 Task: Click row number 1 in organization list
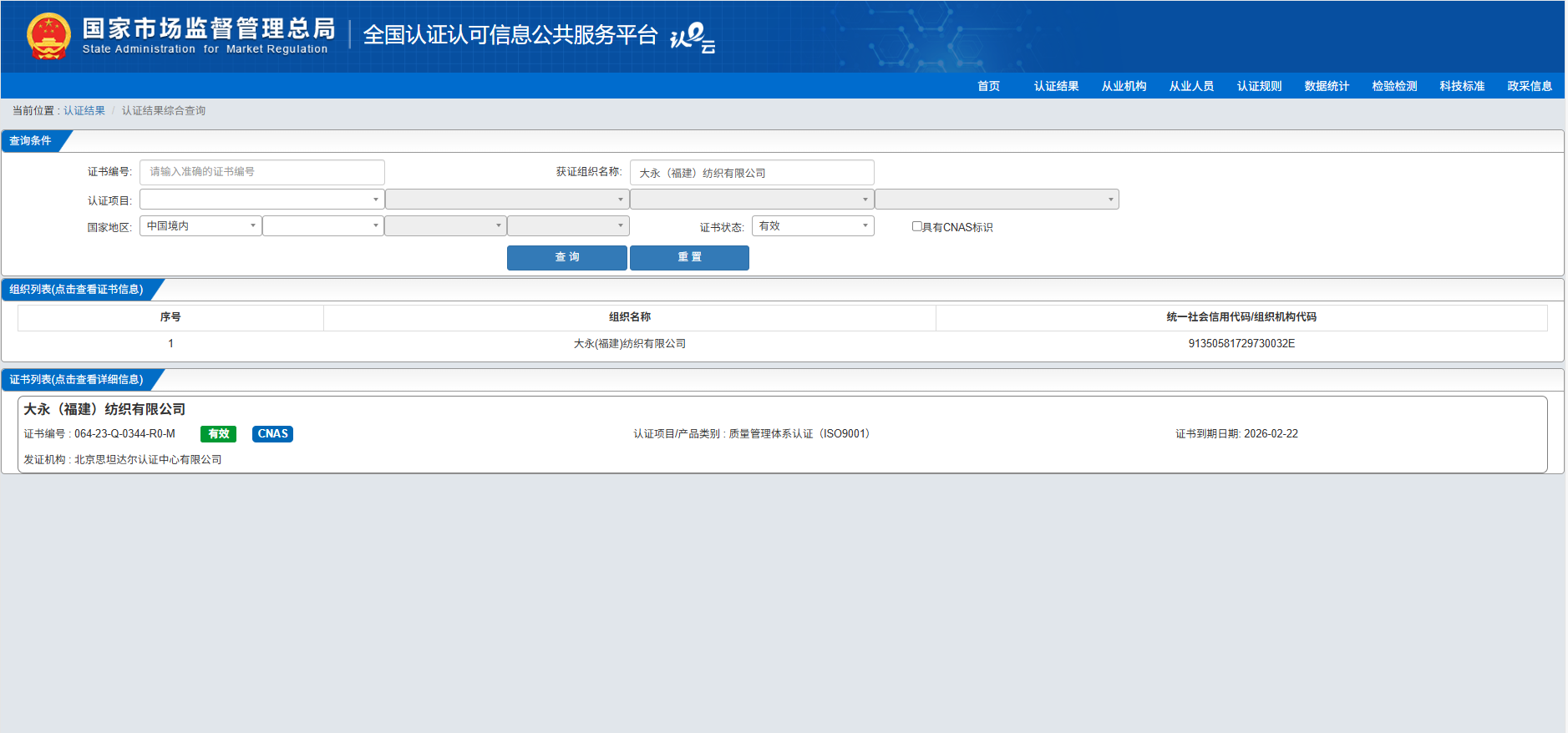(170, 343)
